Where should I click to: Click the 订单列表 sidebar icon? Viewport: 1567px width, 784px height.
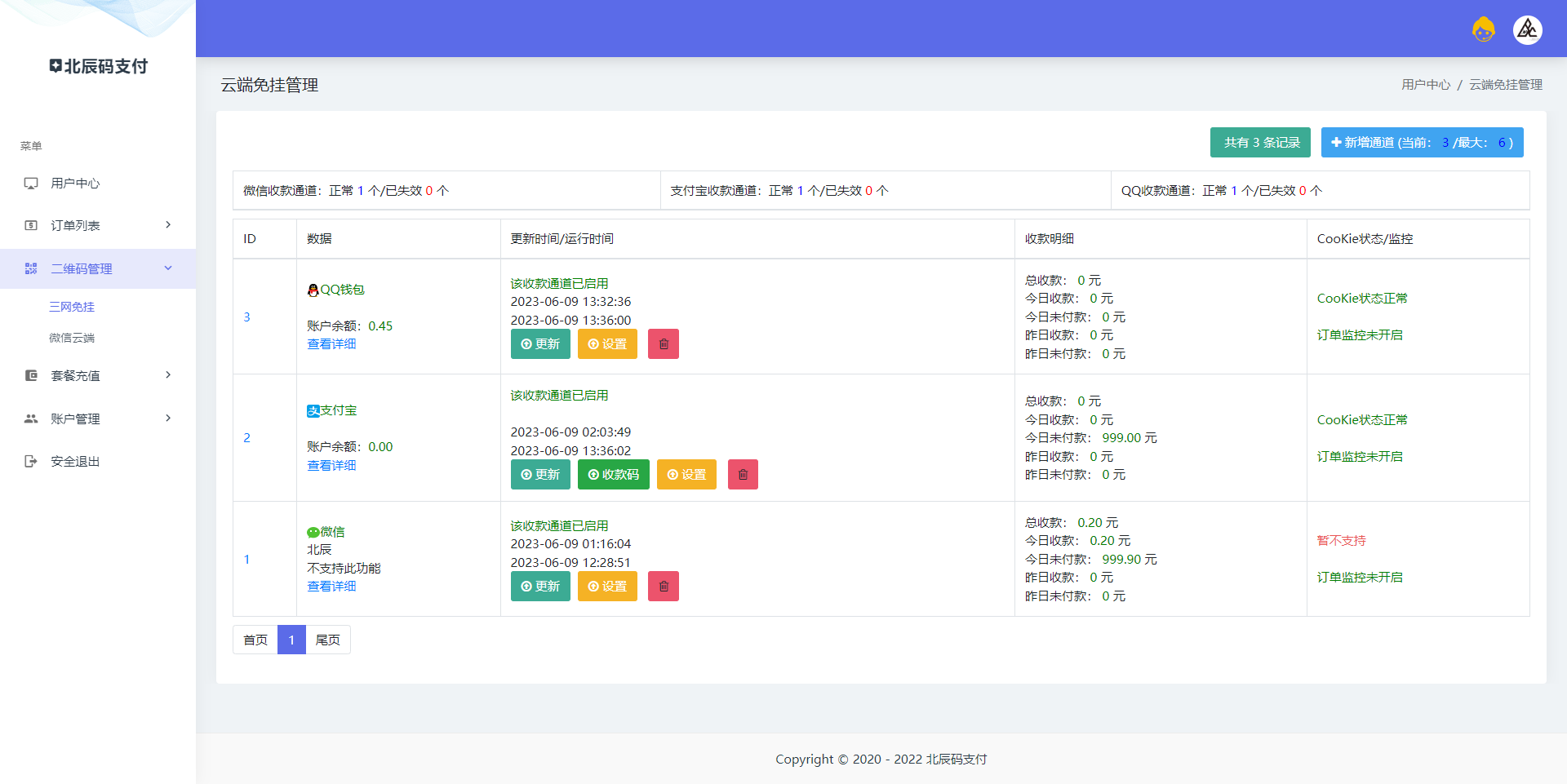(x=31, y=226)
